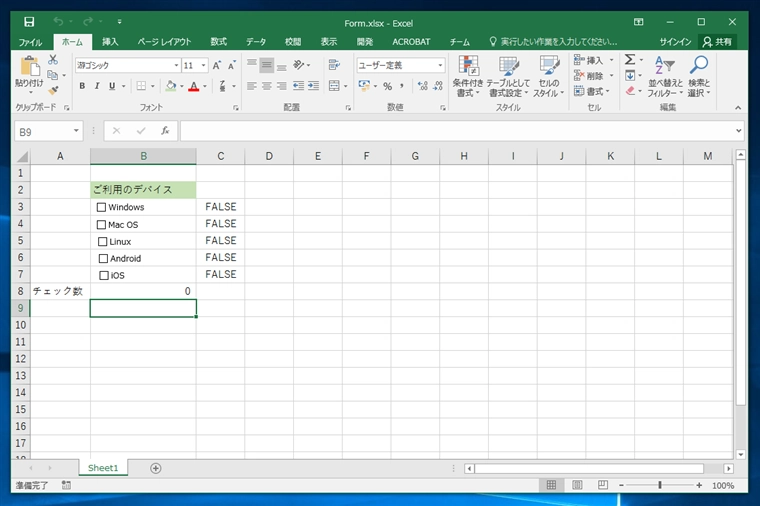Screen dimensions: 760x506
Task: Open the ファイル tab
Action: pos(31,42)
